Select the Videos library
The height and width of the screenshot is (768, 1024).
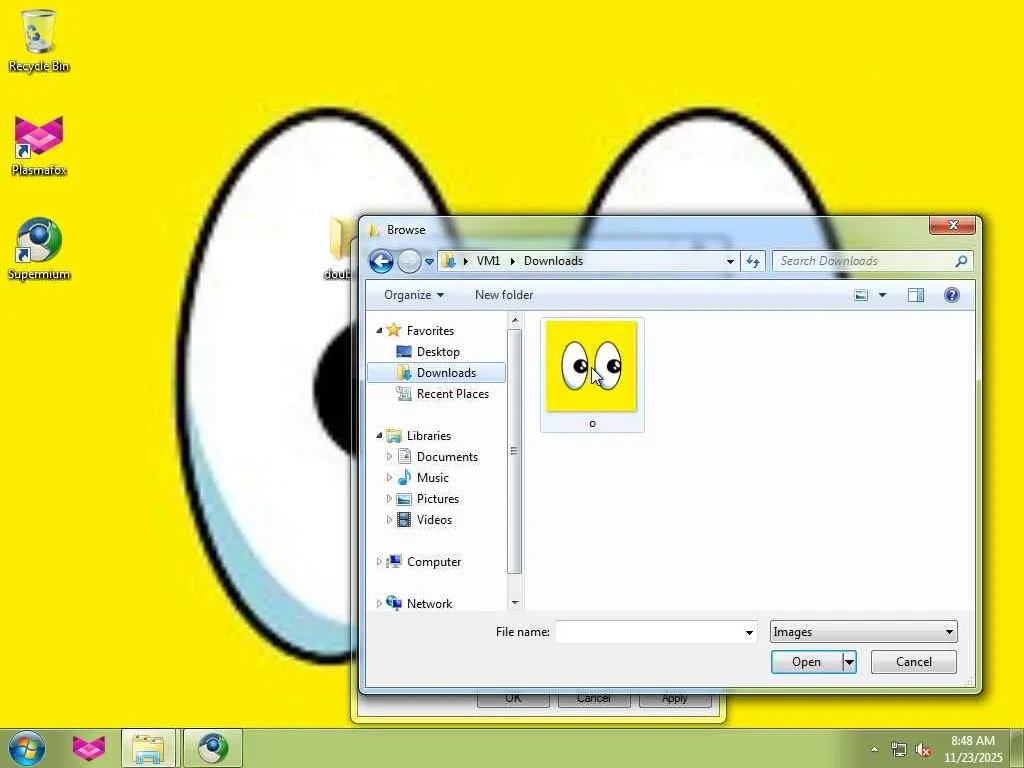click(434, 519)
